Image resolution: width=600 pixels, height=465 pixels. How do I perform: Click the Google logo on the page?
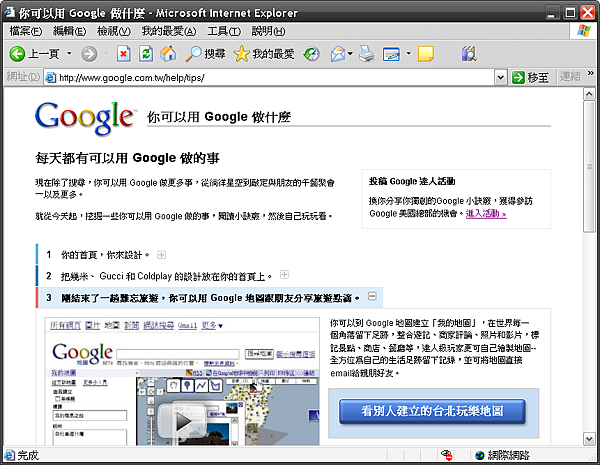coord(84,117)
